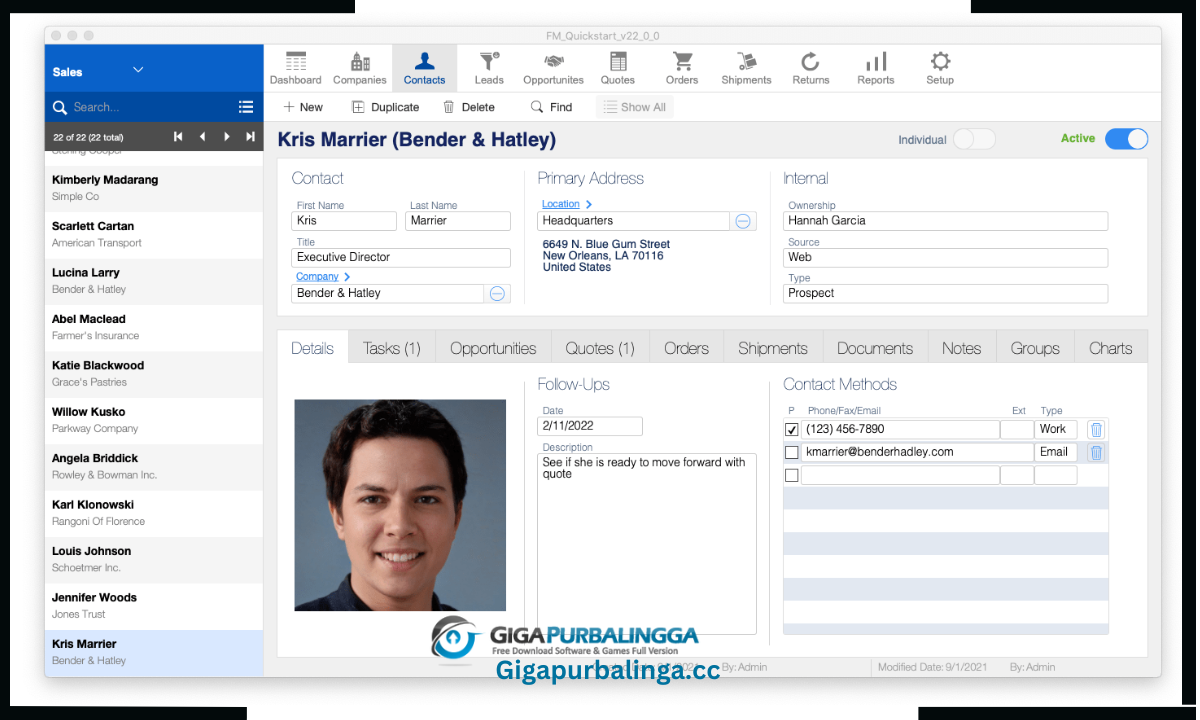Switch to the Charts tab
Image resolution: width=1200 pixels, height=720 pixels.
[1111, 348]
